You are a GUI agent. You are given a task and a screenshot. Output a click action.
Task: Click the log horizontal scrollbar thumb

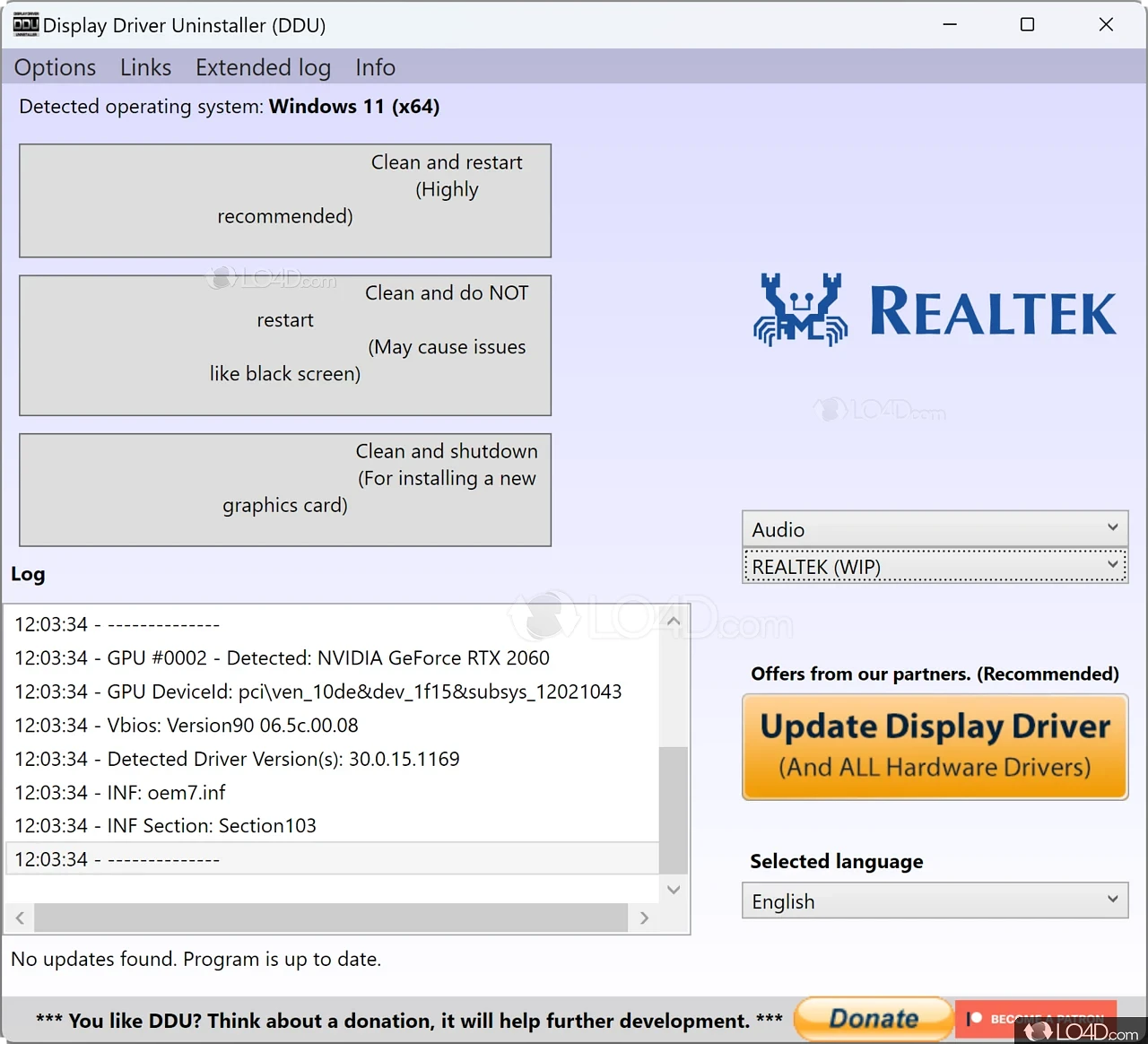pos(331,918)
